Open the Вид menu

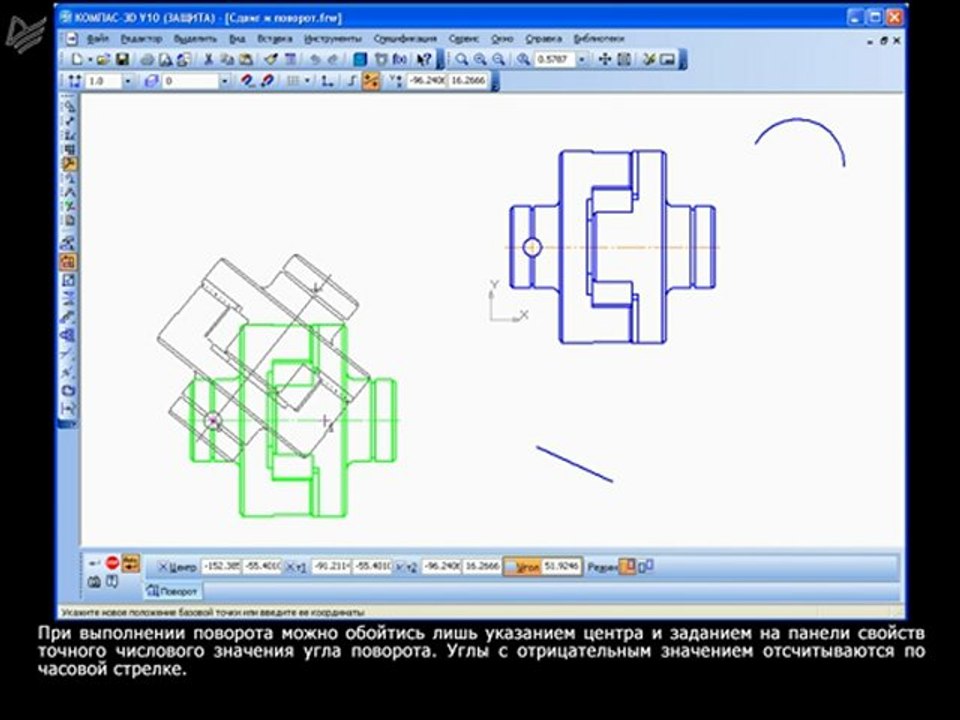(x=238, y=39)
